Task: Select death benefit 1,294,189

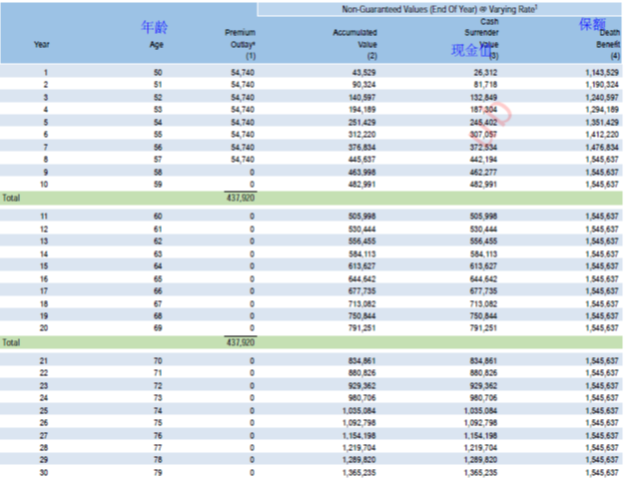Action: point(602,110)
